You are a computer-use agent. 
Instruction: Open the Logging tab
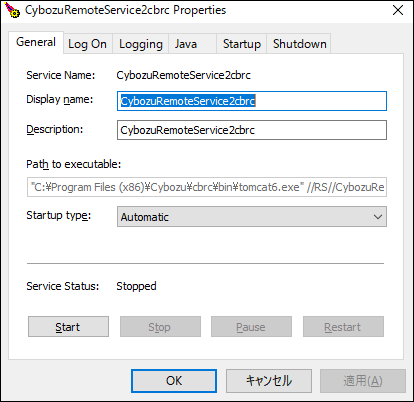pos(141,44)
